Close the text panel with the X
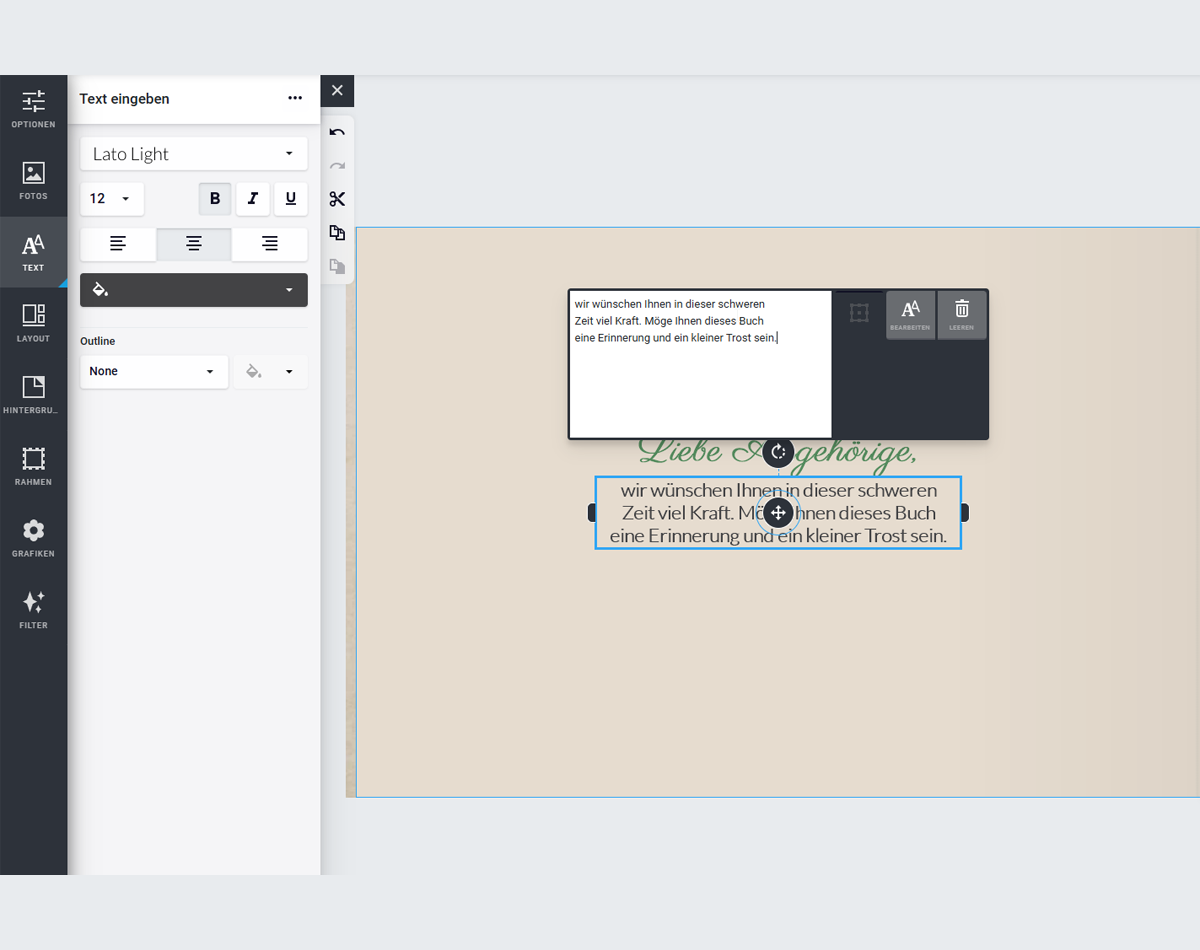This screenshot has height=950, width=1200. (337, 91)
